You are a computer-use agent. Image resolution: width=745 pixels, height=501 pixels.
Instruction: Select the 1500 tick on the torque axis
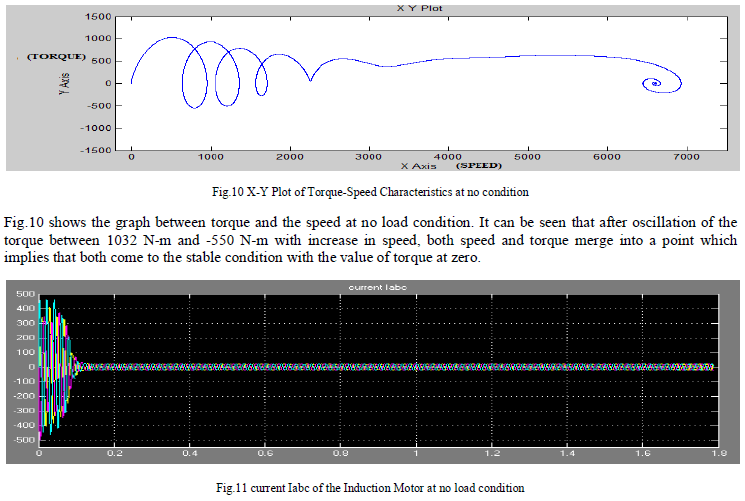(97, 17)
